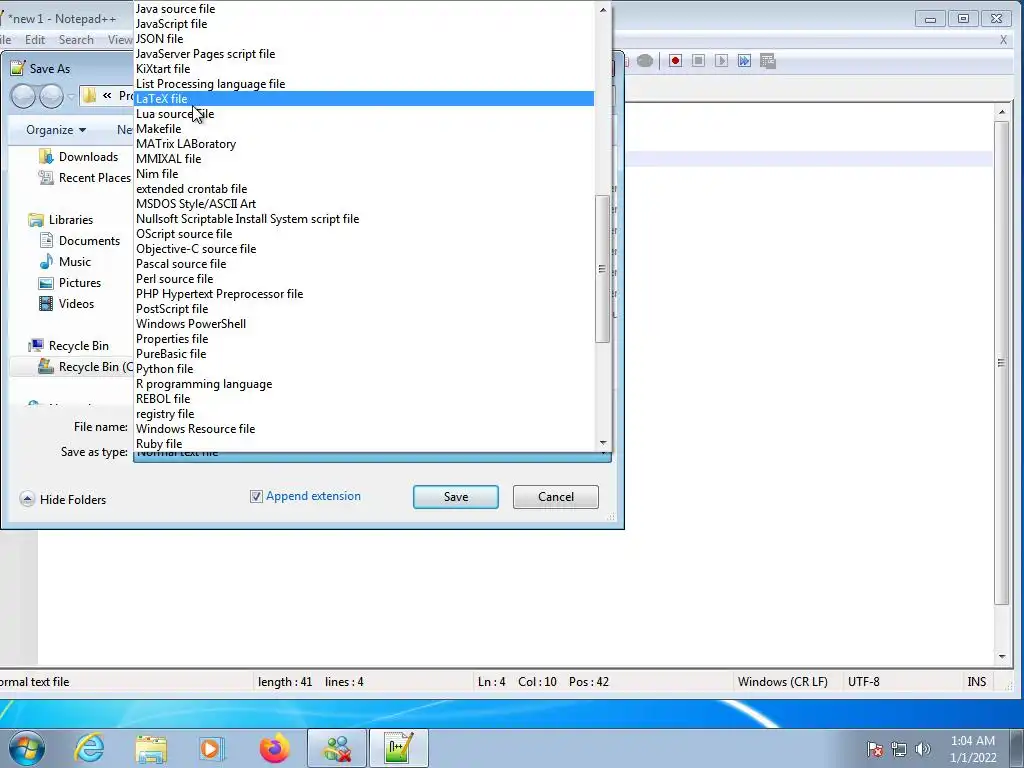Toggle the Append extension checkbox
1024x768 pixels.
[256, 496]
